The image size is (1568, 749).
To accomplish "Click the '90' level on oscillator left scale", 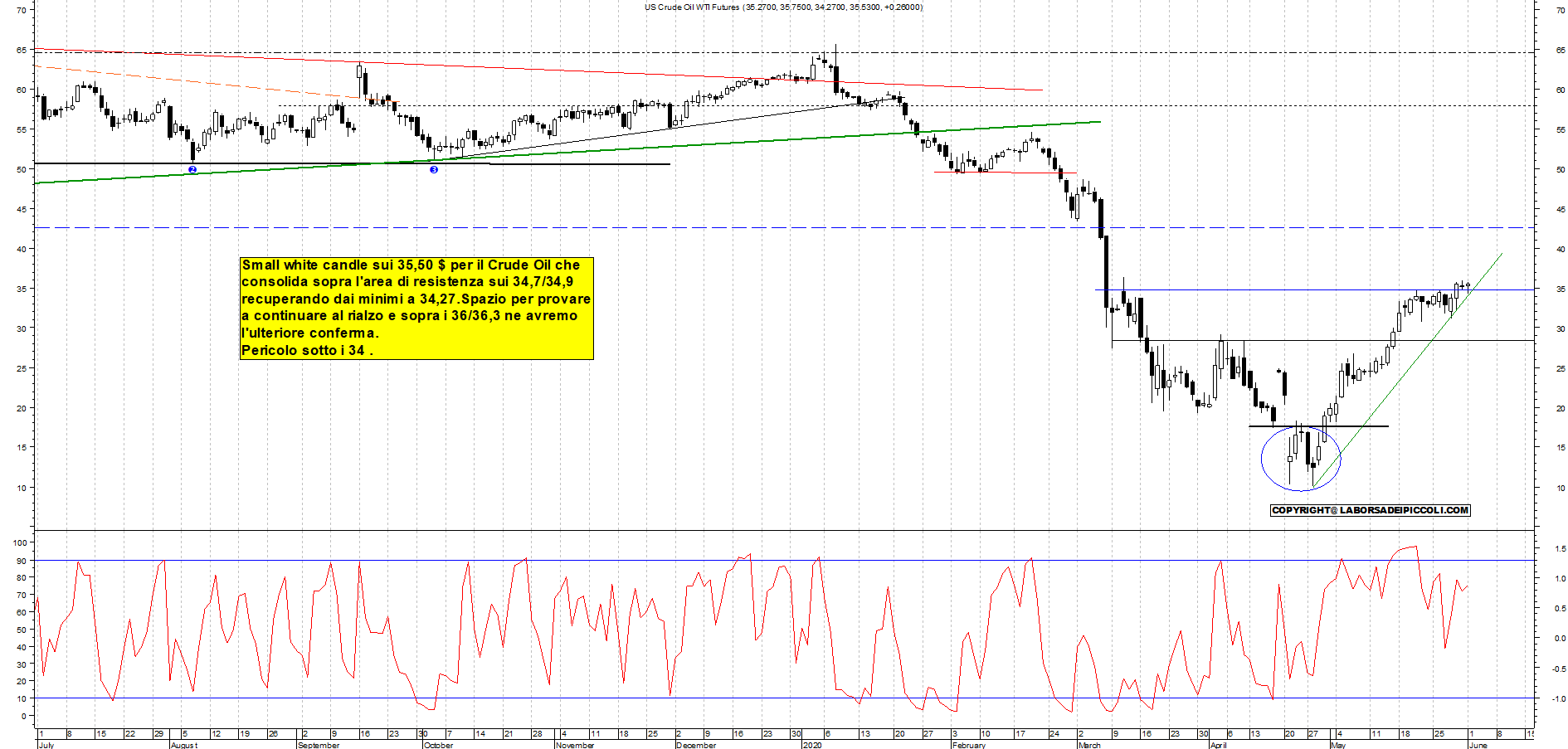I will click(x=22, y=561).
